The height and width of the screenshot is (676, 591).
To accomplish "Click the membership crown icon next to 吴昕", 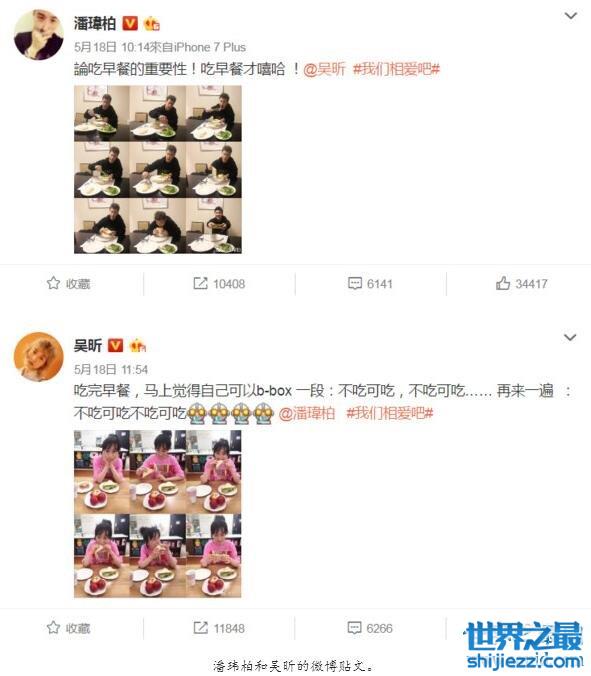I will click(x=138, y=345).
